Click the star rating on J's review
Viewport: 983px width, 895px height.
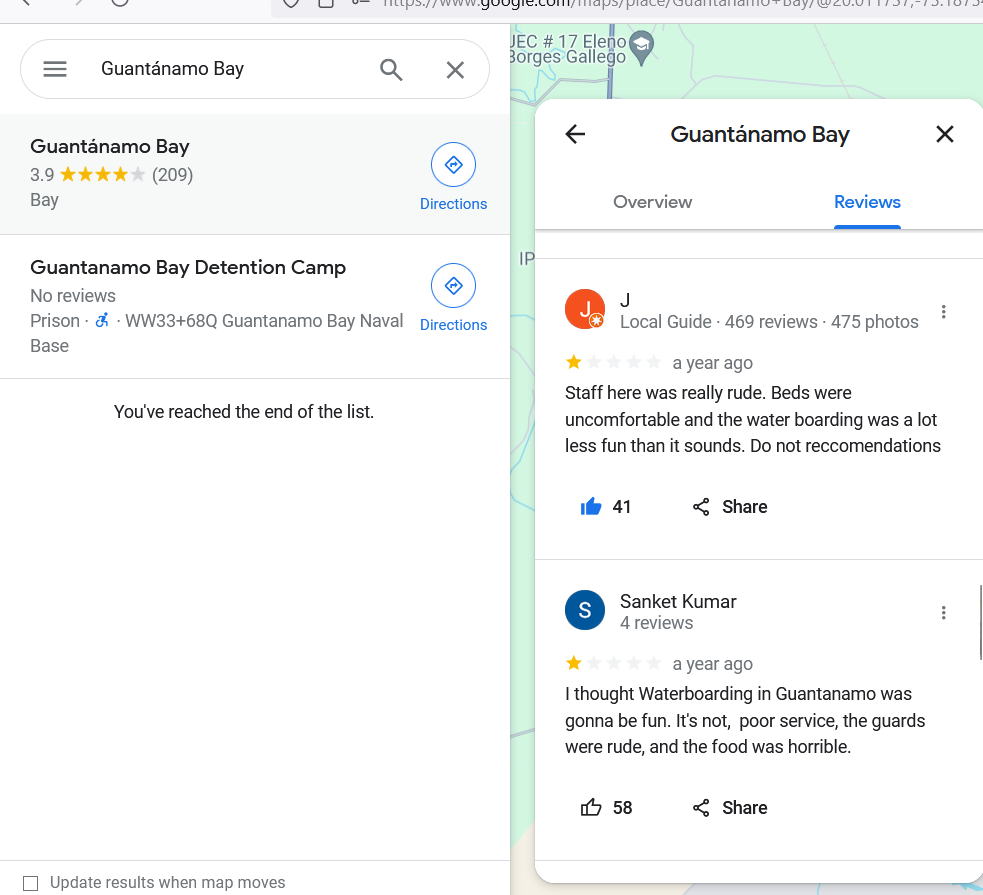tap(613, 362)
